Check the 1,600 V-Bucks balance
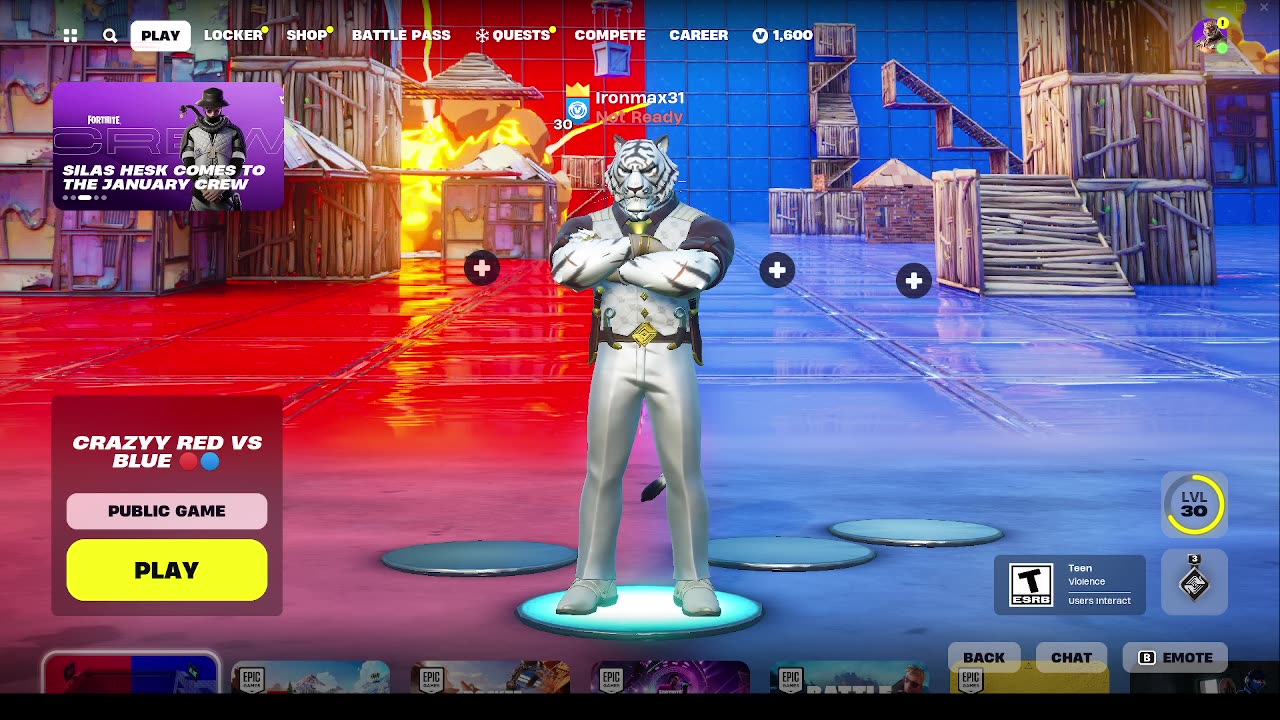The height and width of the screenshot is (720, 1280). coord(783,35)
